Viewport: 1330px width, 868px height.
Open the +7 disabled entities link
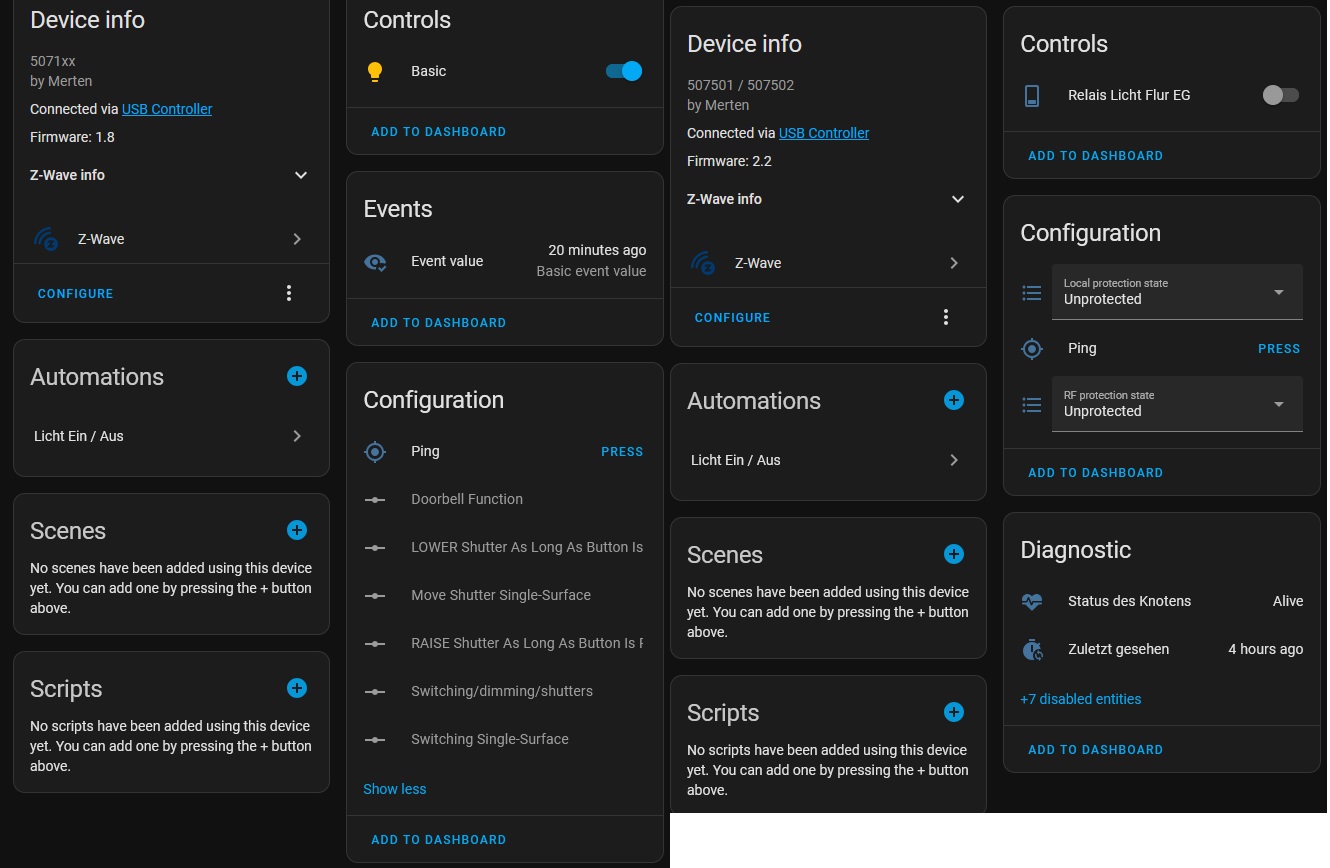click(1080, 699)
